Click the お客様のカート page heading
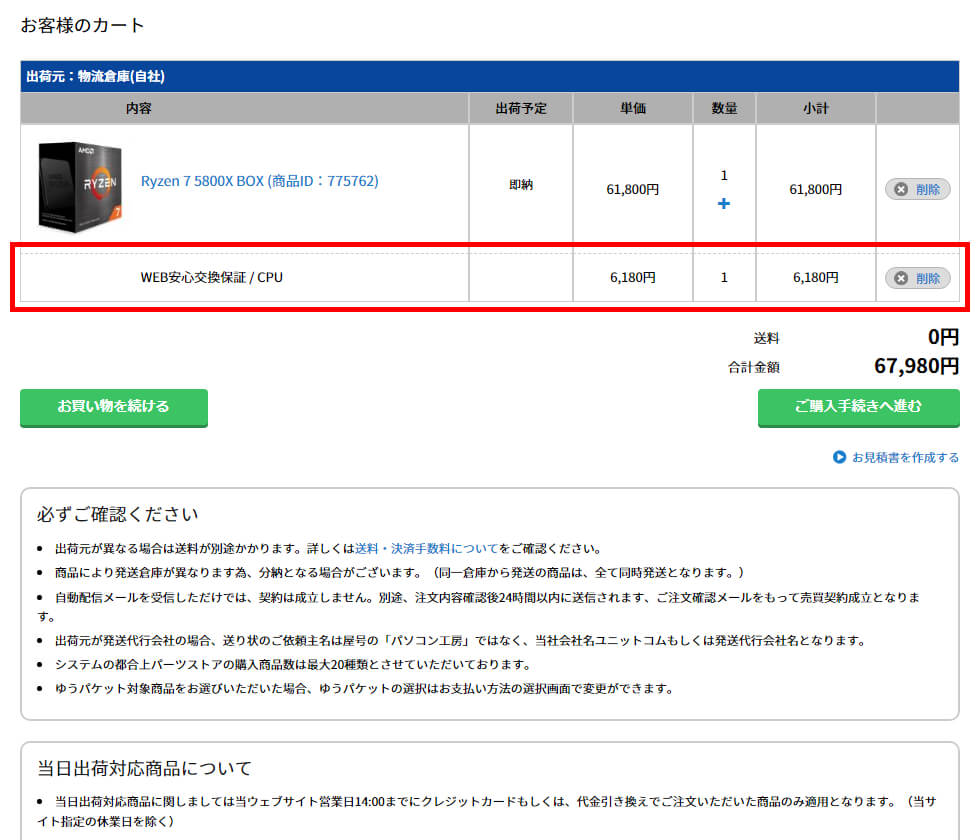 (82, 26)
